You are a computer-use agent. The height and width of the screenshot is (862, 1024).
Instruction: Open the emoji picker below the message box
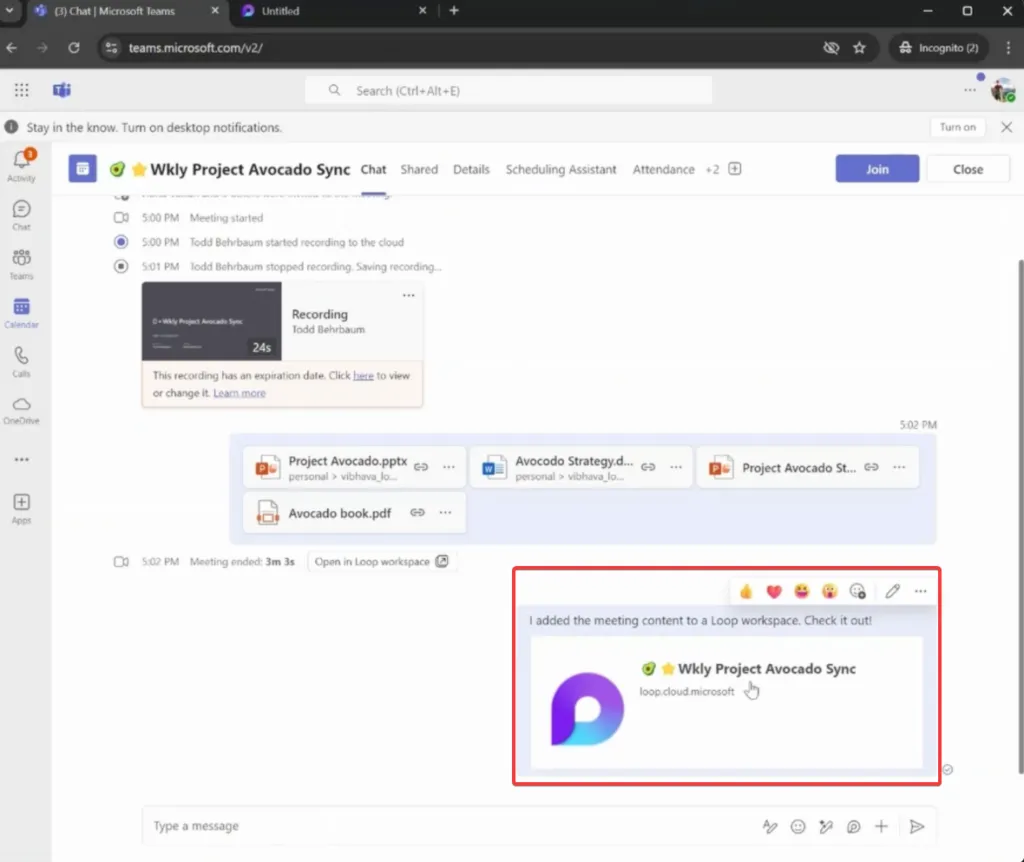coord(797,826)
